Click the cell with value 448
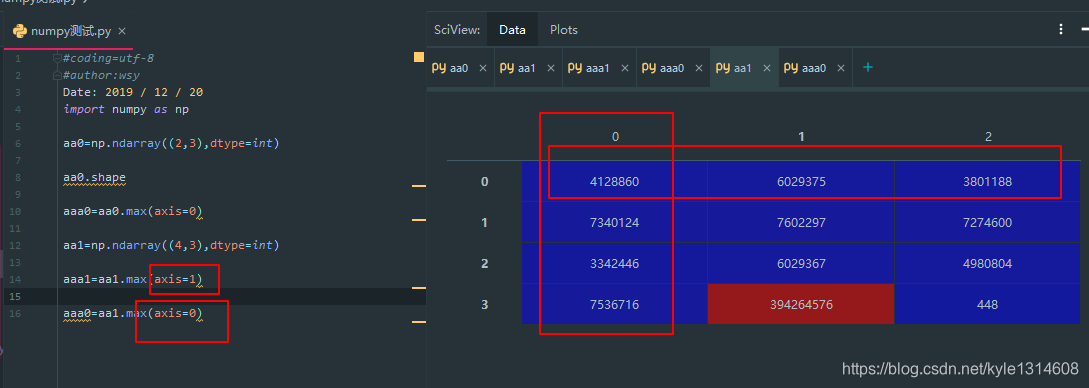Viewport: 1089px width, 388px height. pyautogui.click(x=988, y=304)
